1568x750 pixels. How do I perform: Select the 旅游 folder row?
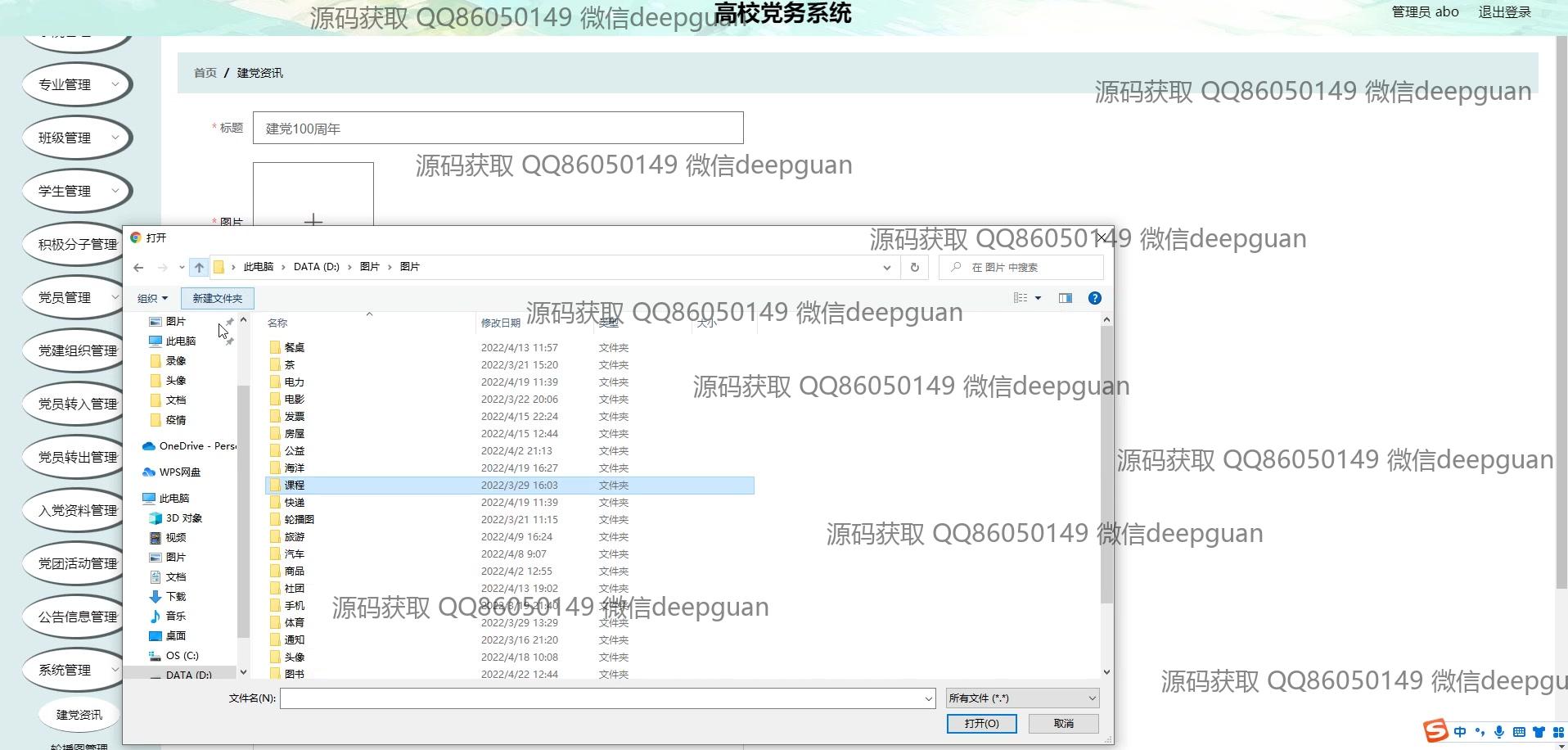(x=510, y=537)
